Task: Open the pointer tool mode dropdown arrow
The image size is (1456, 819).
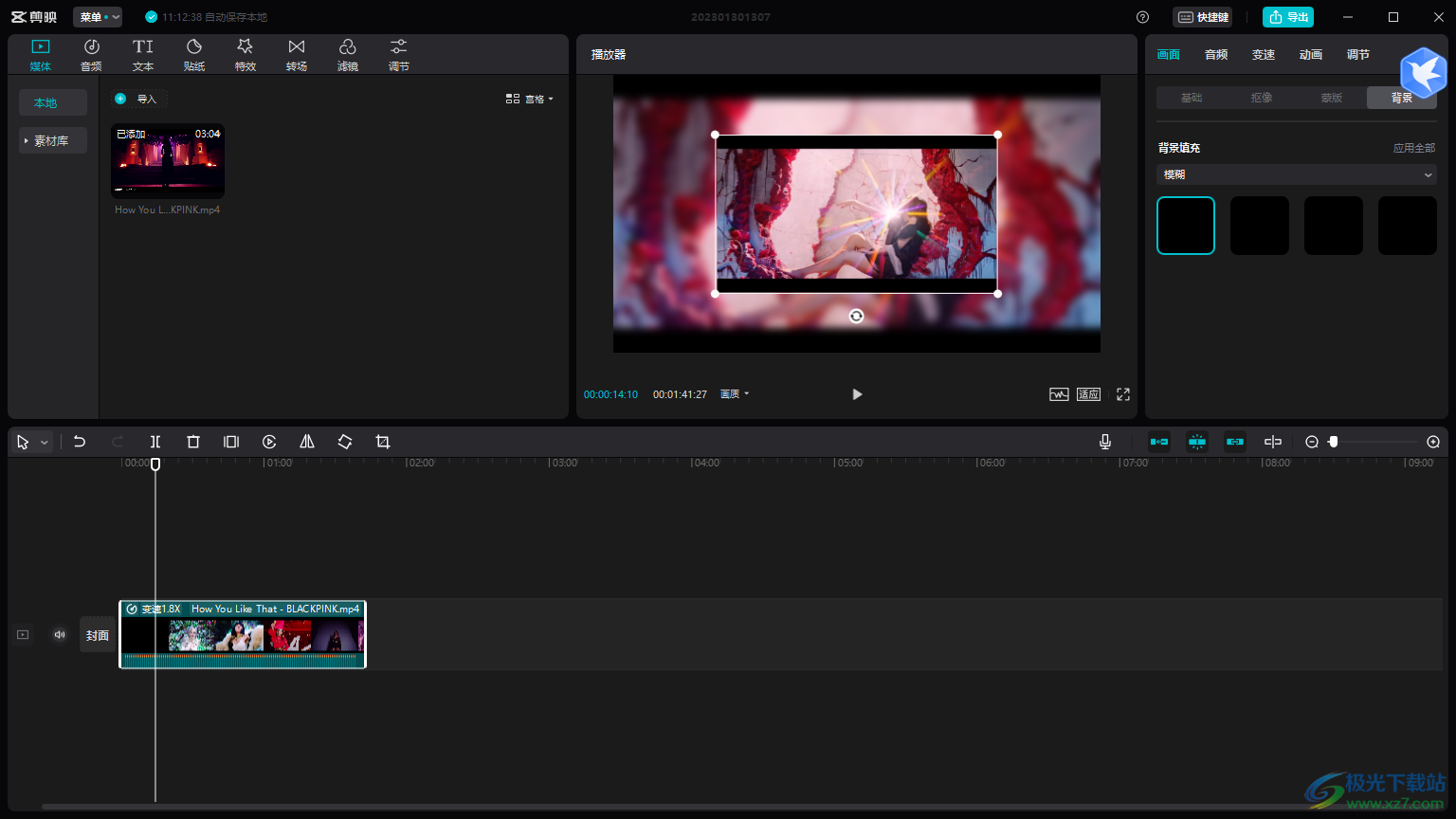Action: pos(44,443)
